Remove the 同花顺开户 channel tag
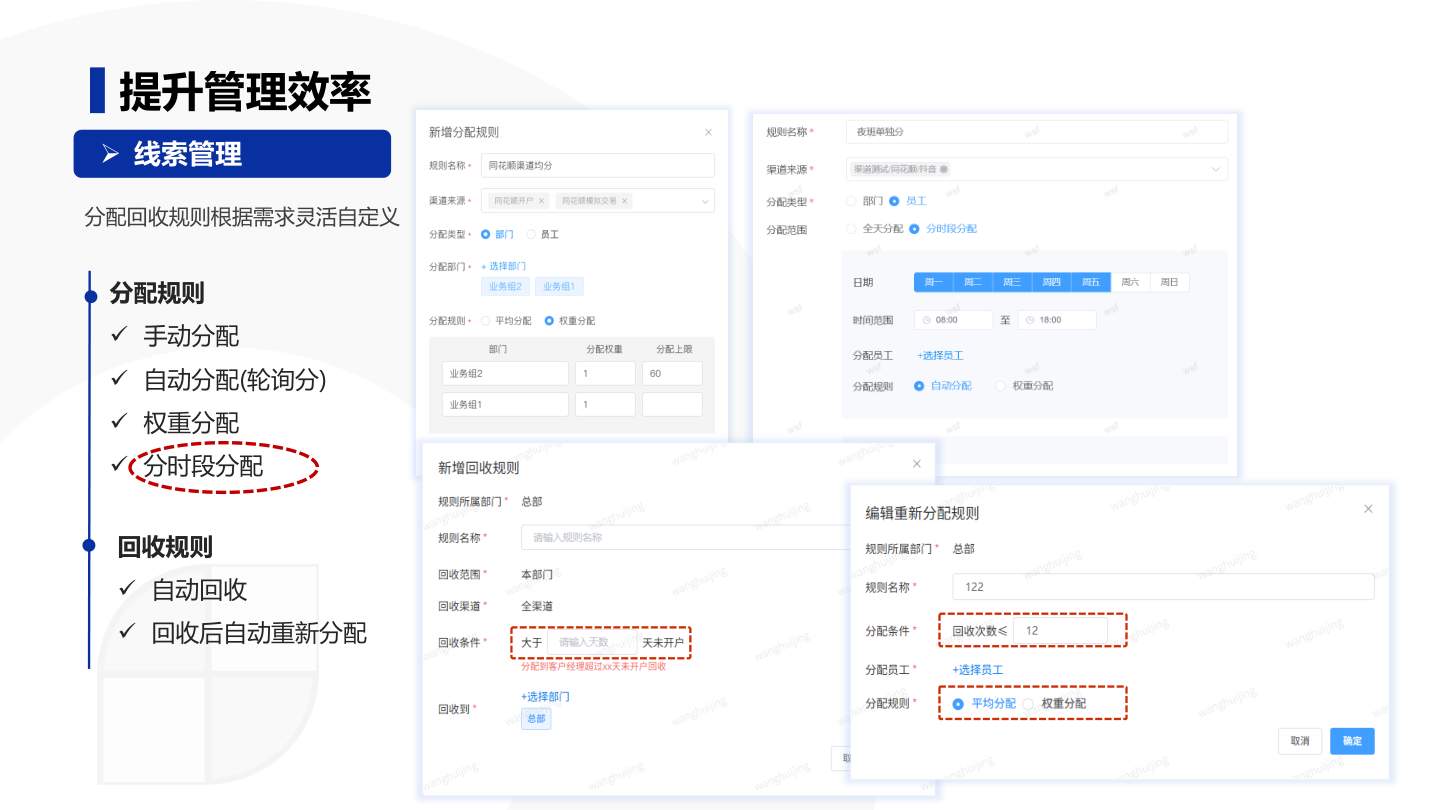This screenshot has height=810, width=1440. [x=541, y=201]
